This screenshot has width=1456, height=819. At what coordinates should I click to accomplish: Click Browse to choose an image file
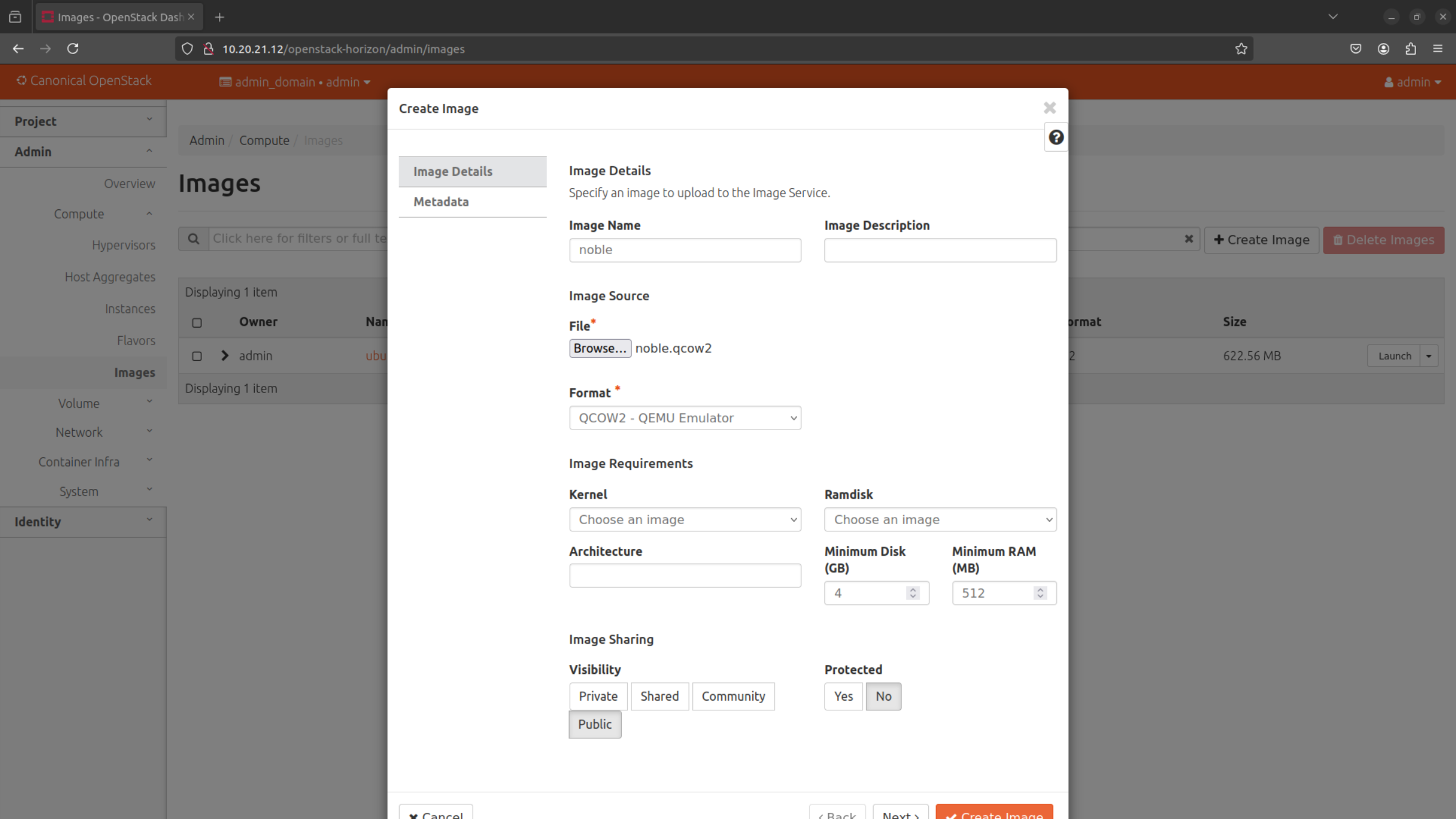click(600, 348)
